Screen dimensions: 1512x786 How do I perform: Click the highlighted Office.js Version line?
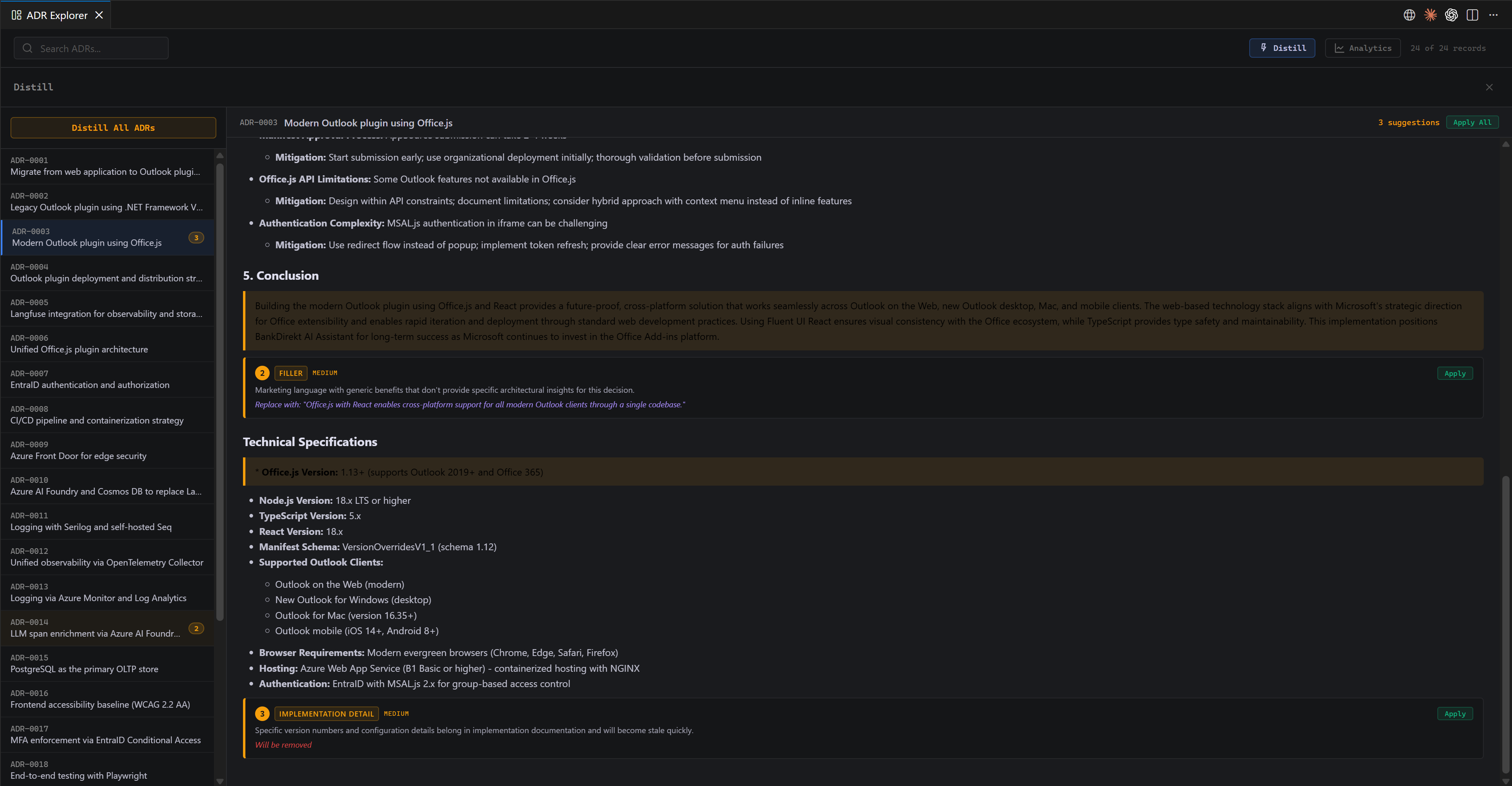[863, 472]
